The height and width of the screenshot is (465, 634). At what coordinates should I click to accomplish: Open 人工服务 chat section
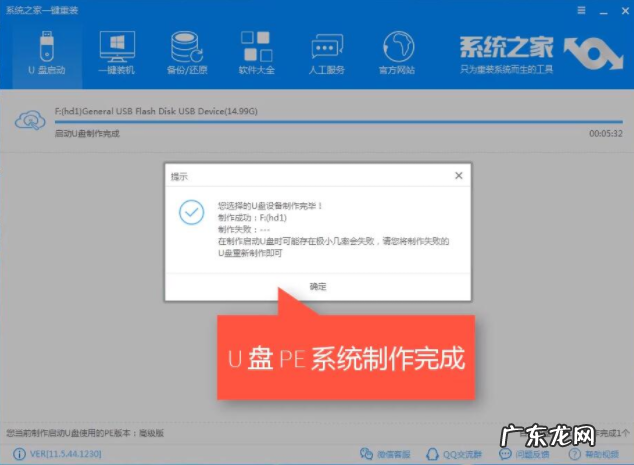click(x=327, y=53)
